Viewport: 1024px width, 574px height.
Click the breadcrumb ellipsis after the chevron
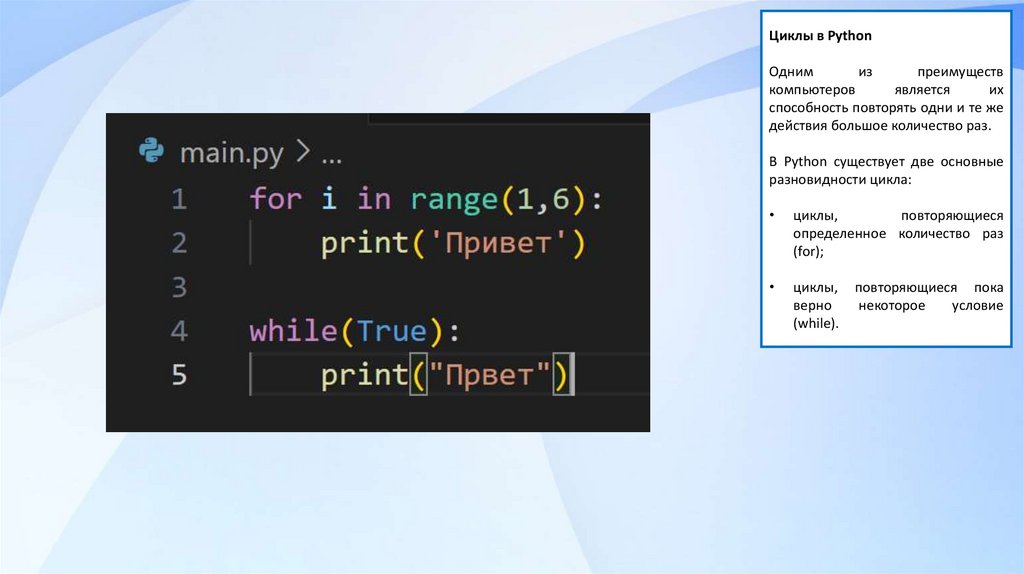(331, 159)
